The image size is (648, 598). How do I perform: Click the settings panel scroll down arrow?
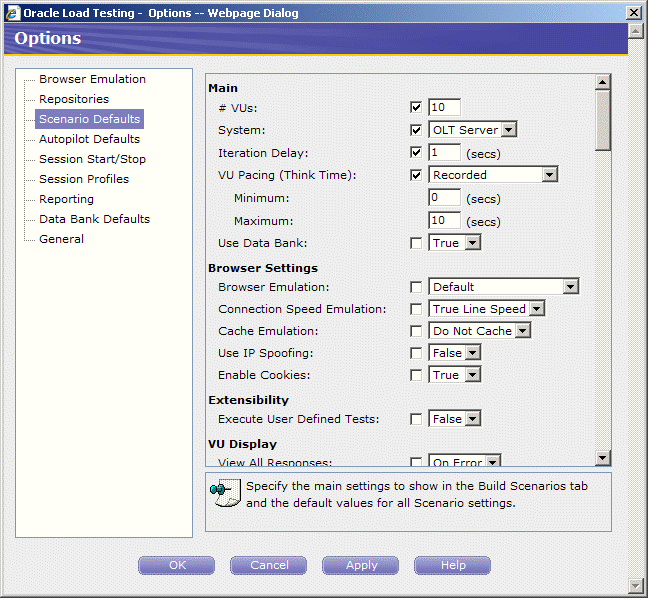point(603,457)
